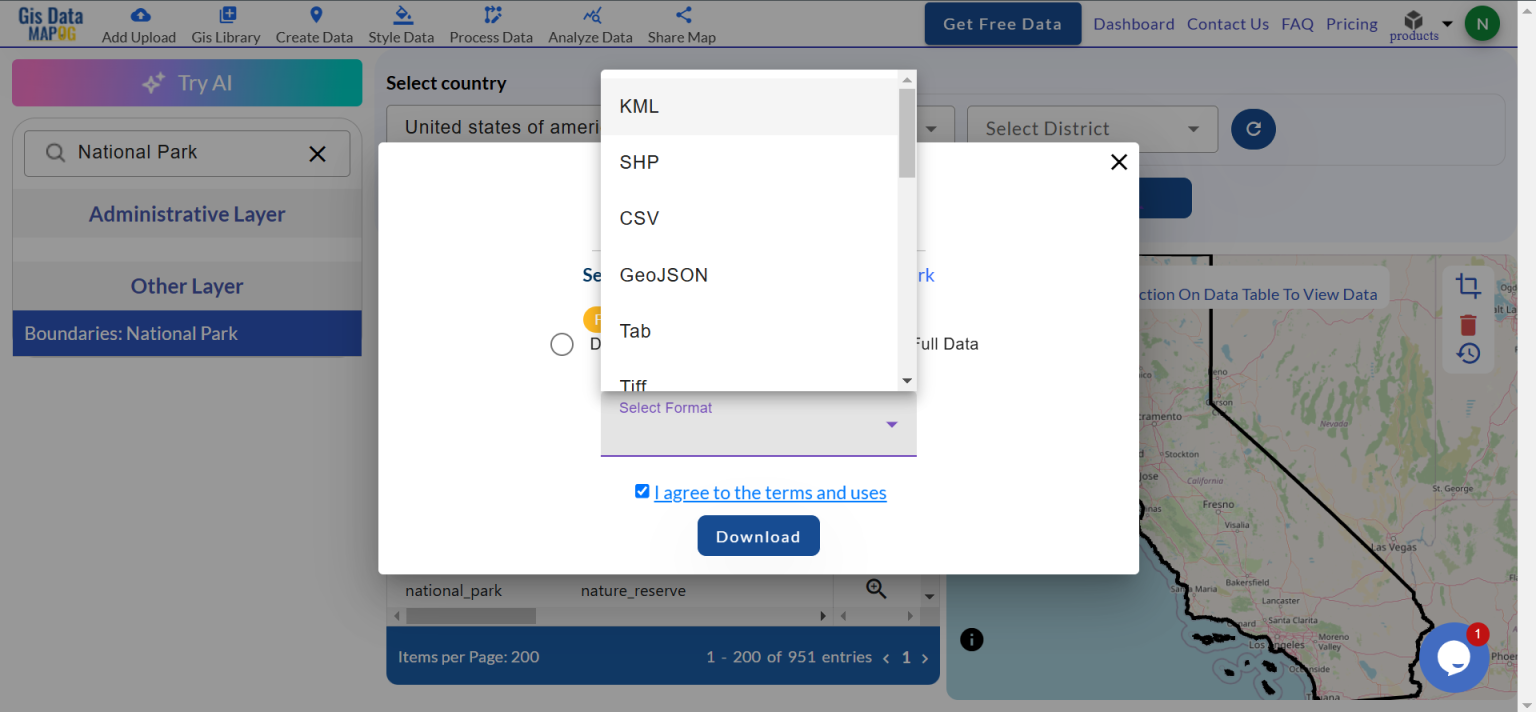This screenshot has height=712, width=1536.
Task: Click the crop tool on the map toolbar
Action: point(1468,286)
